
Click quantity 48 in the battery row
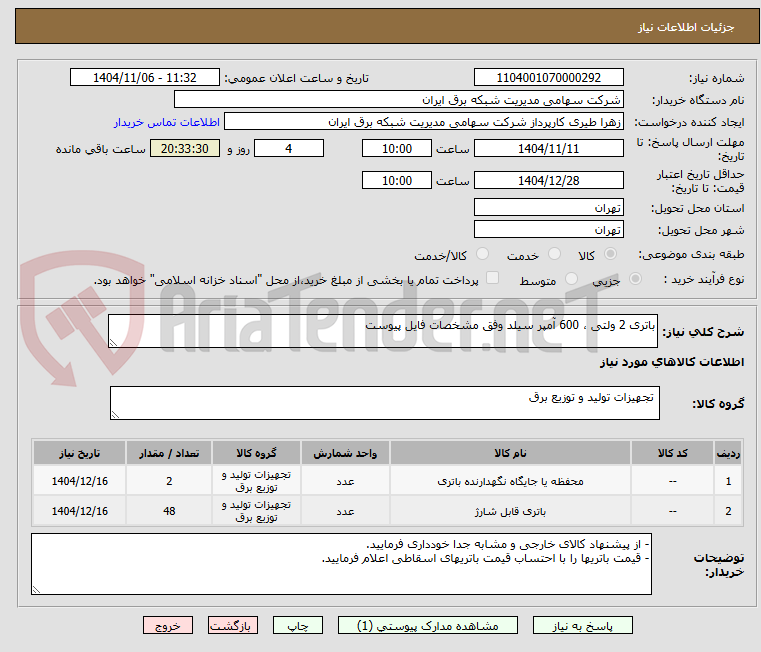click(169, 511)
